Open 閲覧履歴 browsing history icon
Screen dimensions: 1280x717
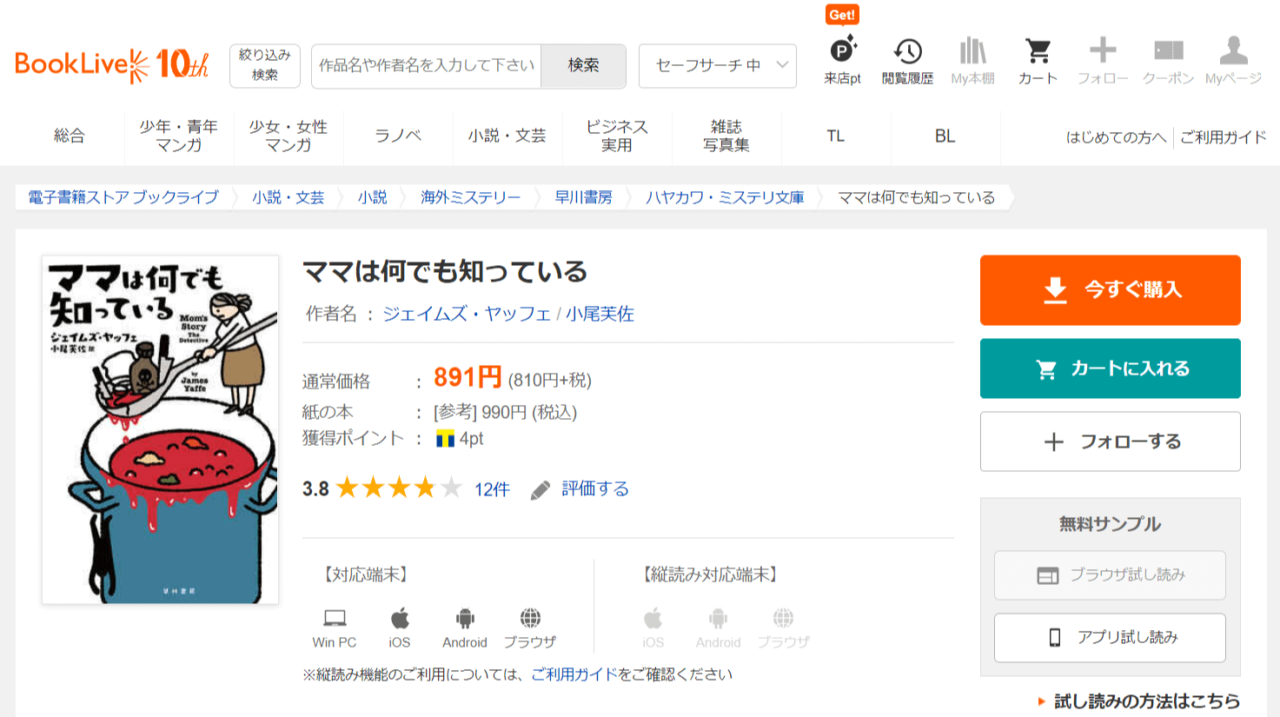click(x=907, y=52)
